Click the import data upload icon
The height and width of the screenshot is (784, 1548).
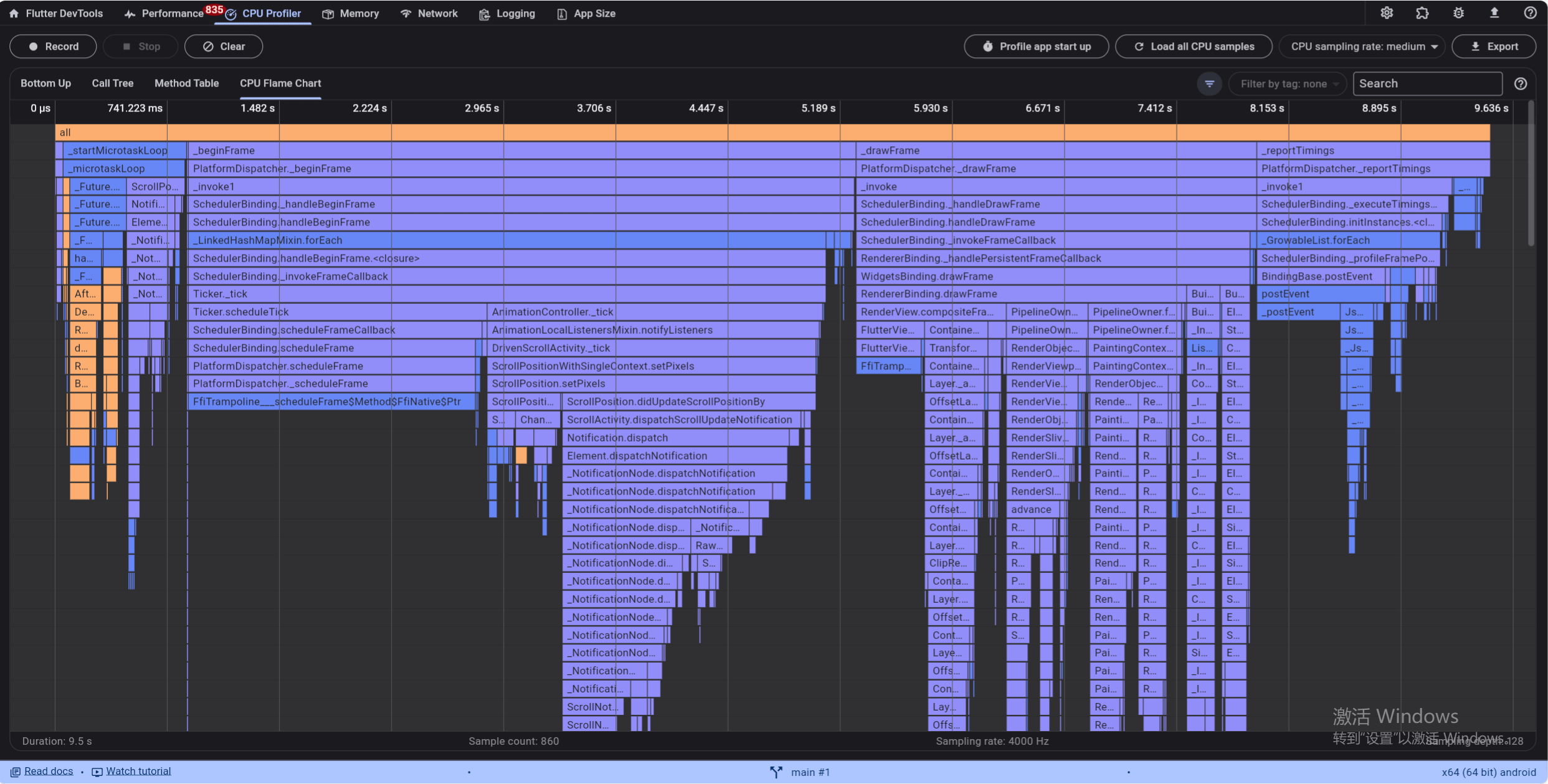tap(1494, 13)
